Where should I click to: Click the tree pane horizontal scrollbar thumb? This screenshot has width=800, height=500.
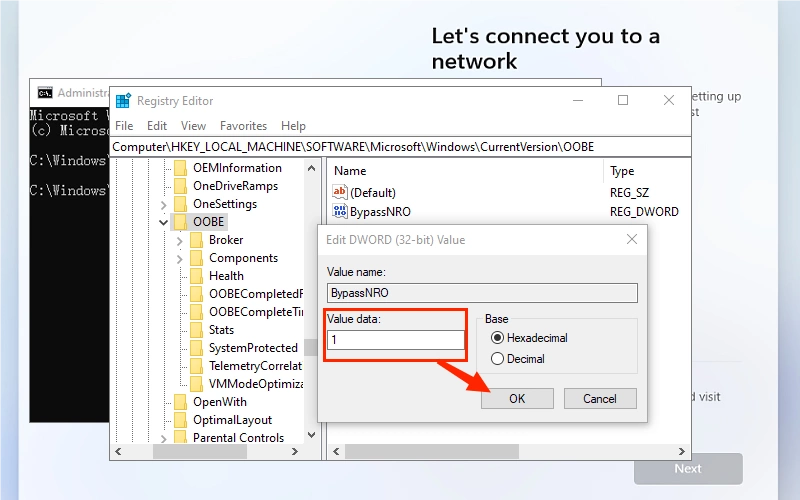tap(200, 452)
